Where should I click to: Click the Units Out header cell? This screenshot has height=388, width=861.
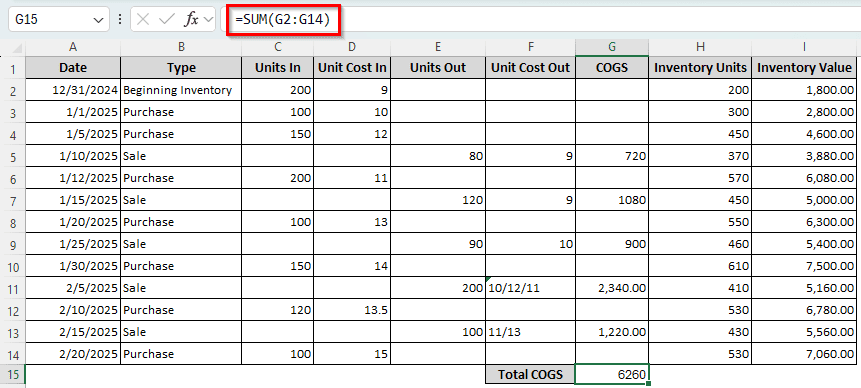tap(438, 68)
